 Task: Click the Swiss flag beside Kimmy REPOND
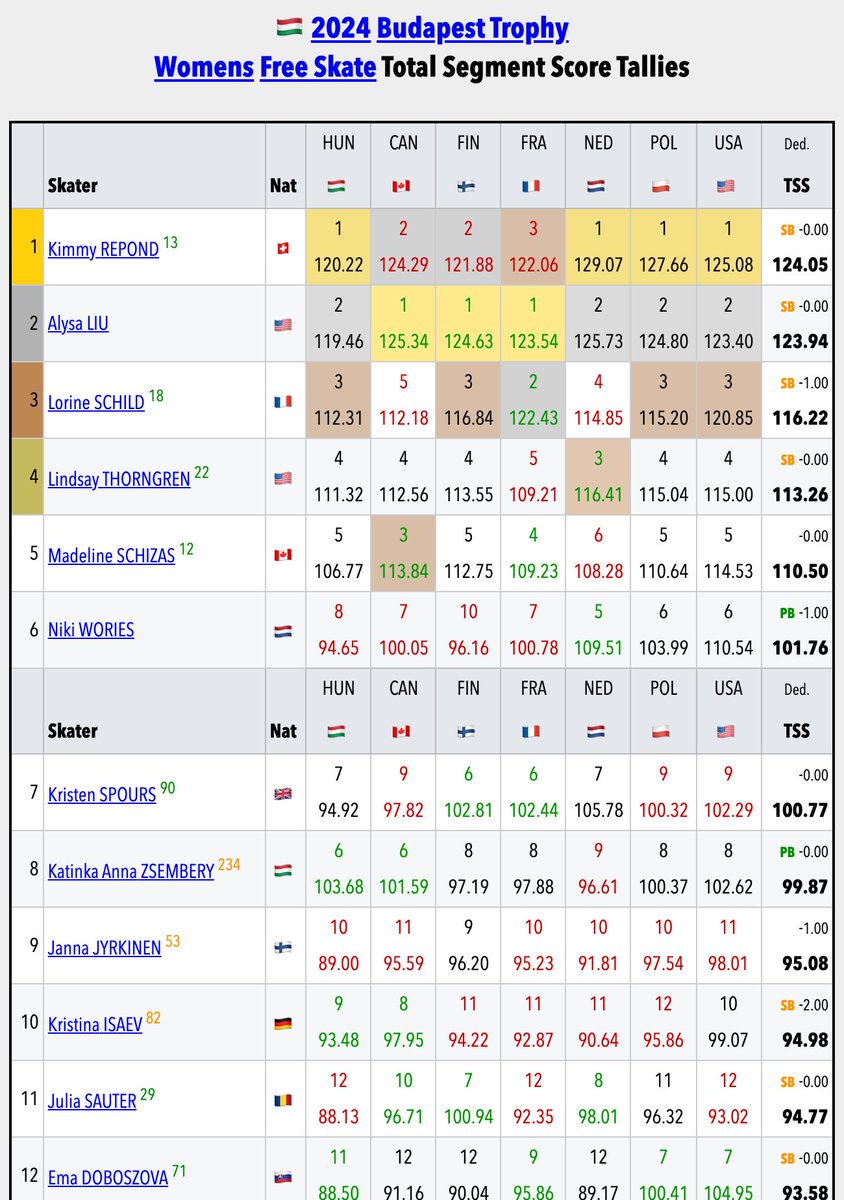coord(283,248)
